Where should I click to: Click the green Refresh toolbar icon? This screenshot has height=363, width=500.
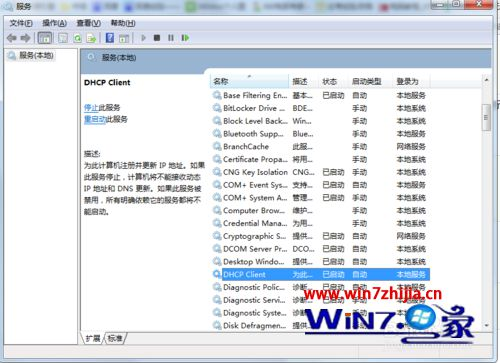click(x=77, y=38)
